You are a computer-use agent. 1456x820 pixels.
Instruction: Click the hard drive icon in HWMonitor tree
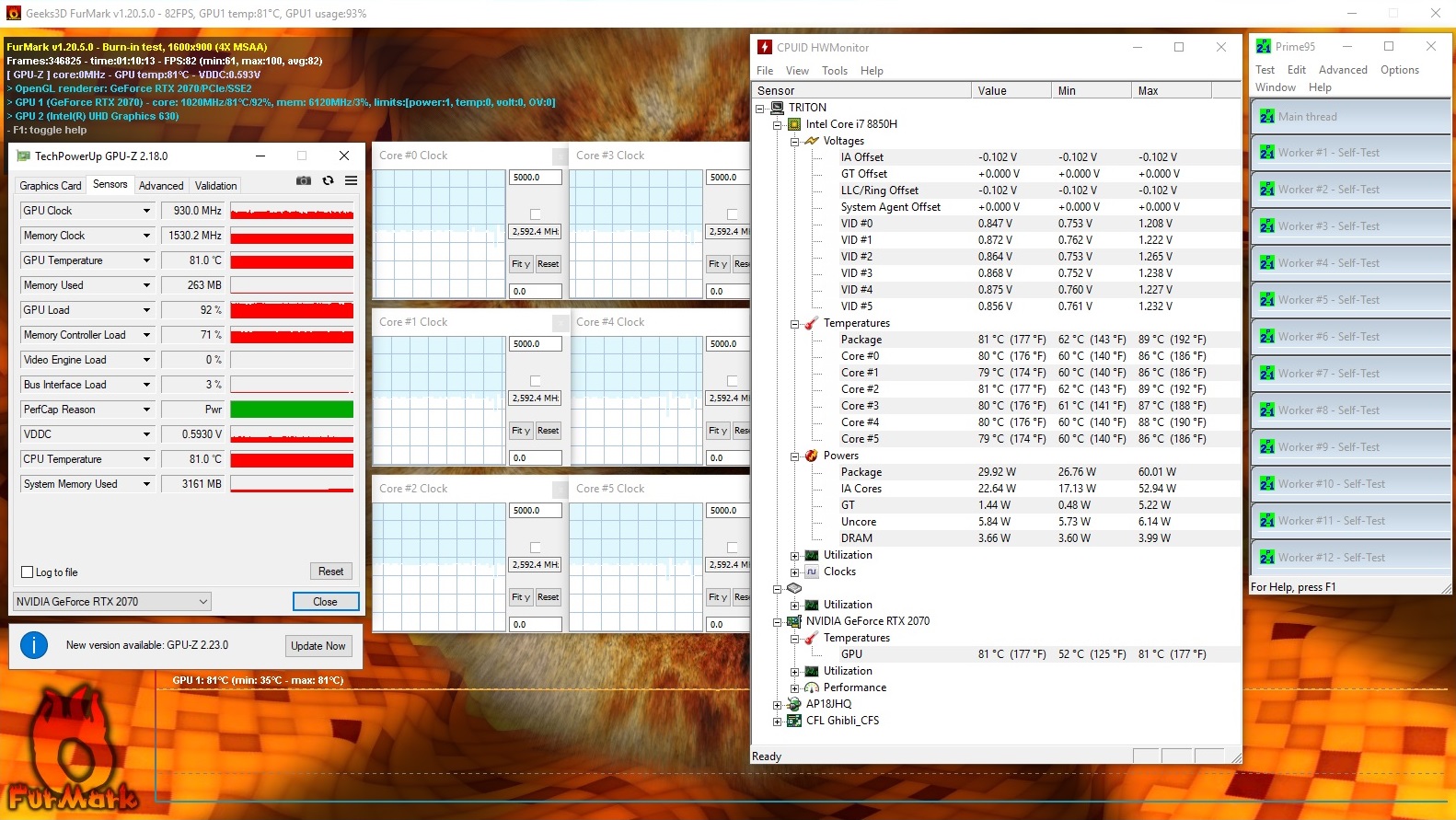pyautogui.click(x=794, y=588)
